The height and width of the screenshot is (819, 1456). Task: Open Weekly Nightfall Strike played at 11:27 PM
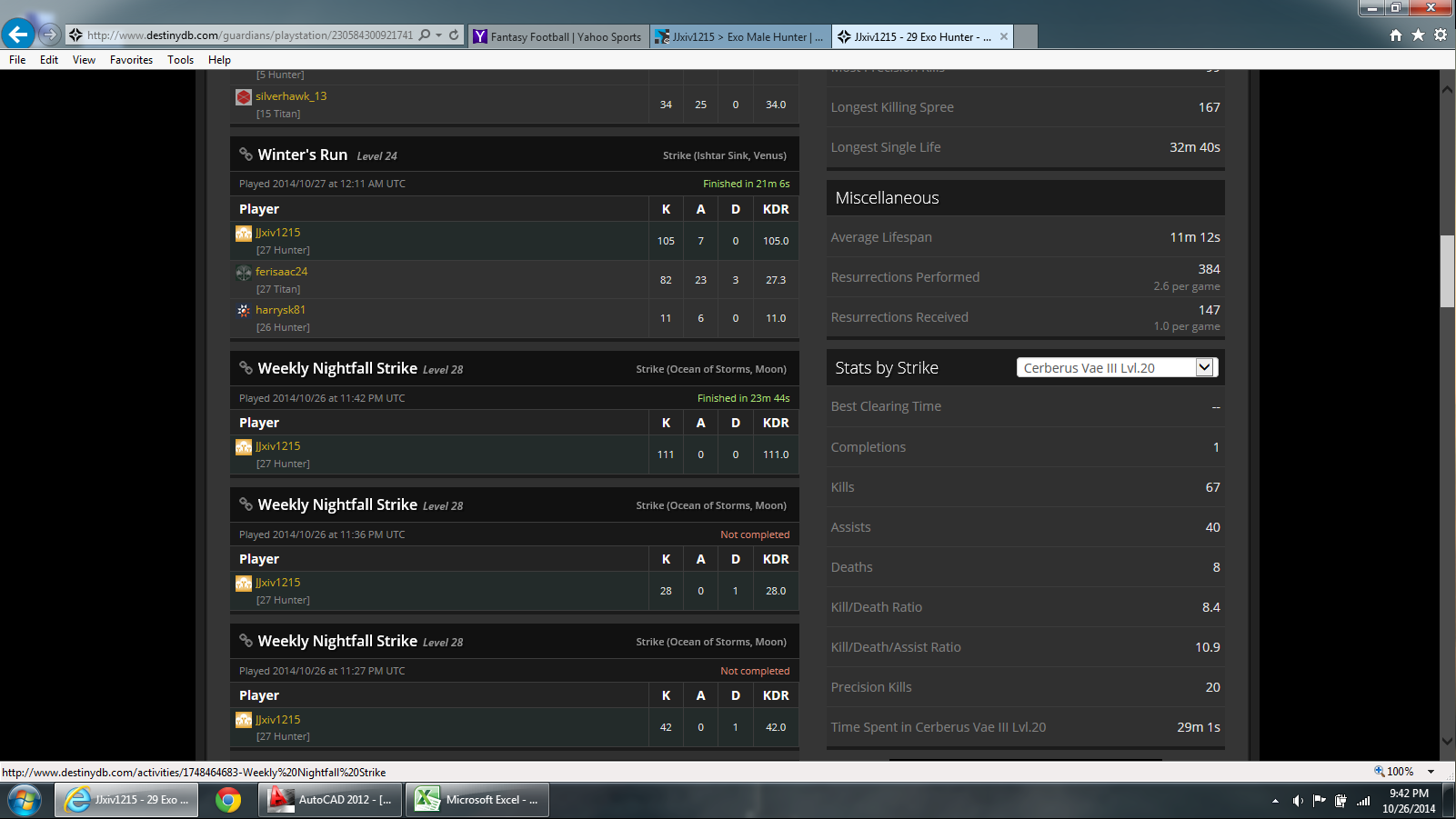click(x=337, y=641)
